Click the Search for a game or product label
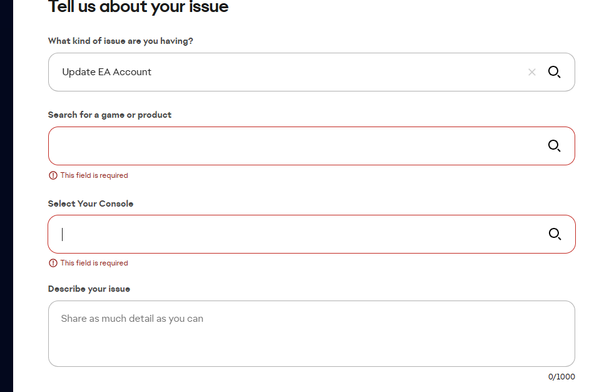 click(110, 115)
